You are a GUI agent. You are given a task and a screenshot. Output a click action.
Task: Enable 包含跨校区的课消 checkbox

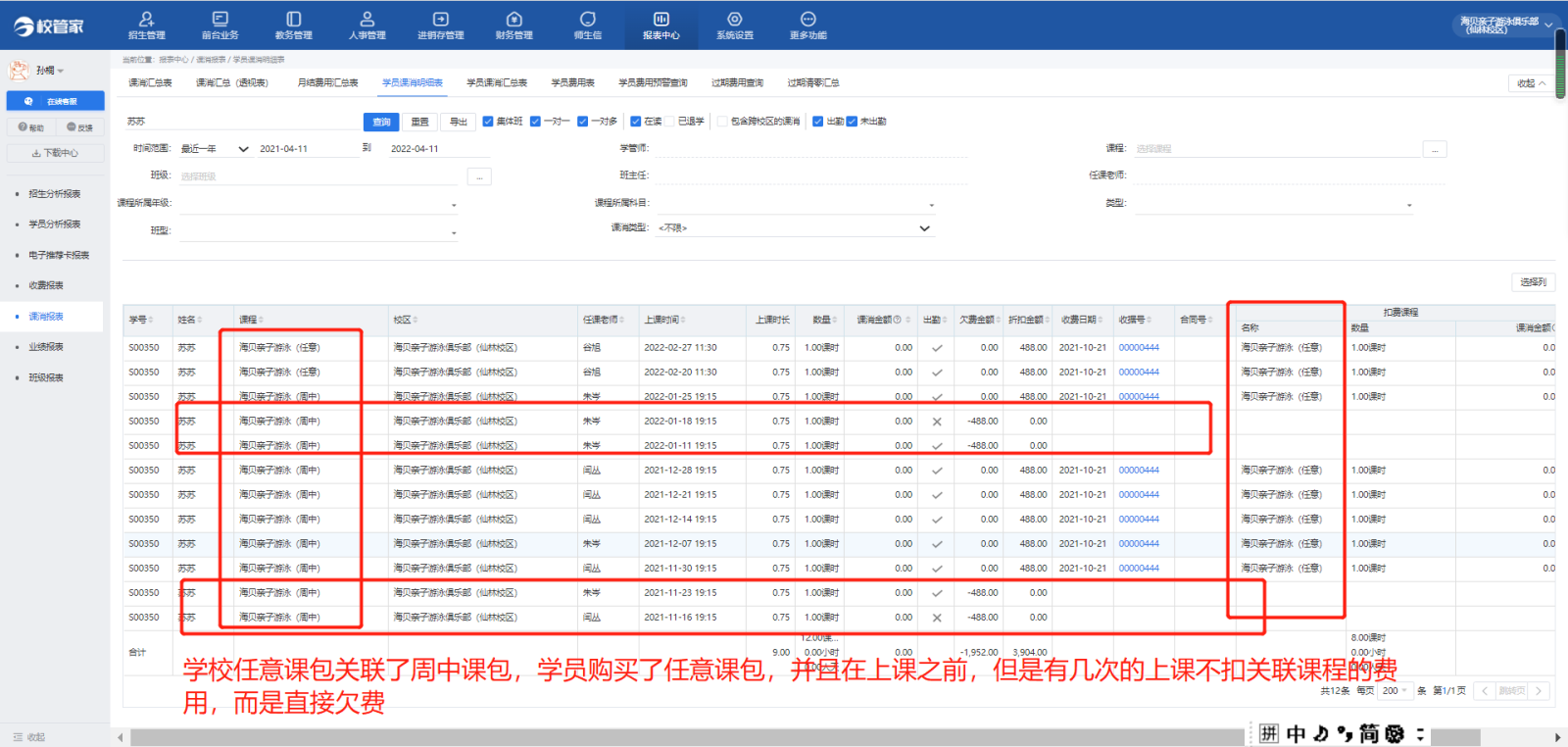click(x=722, y=122)
